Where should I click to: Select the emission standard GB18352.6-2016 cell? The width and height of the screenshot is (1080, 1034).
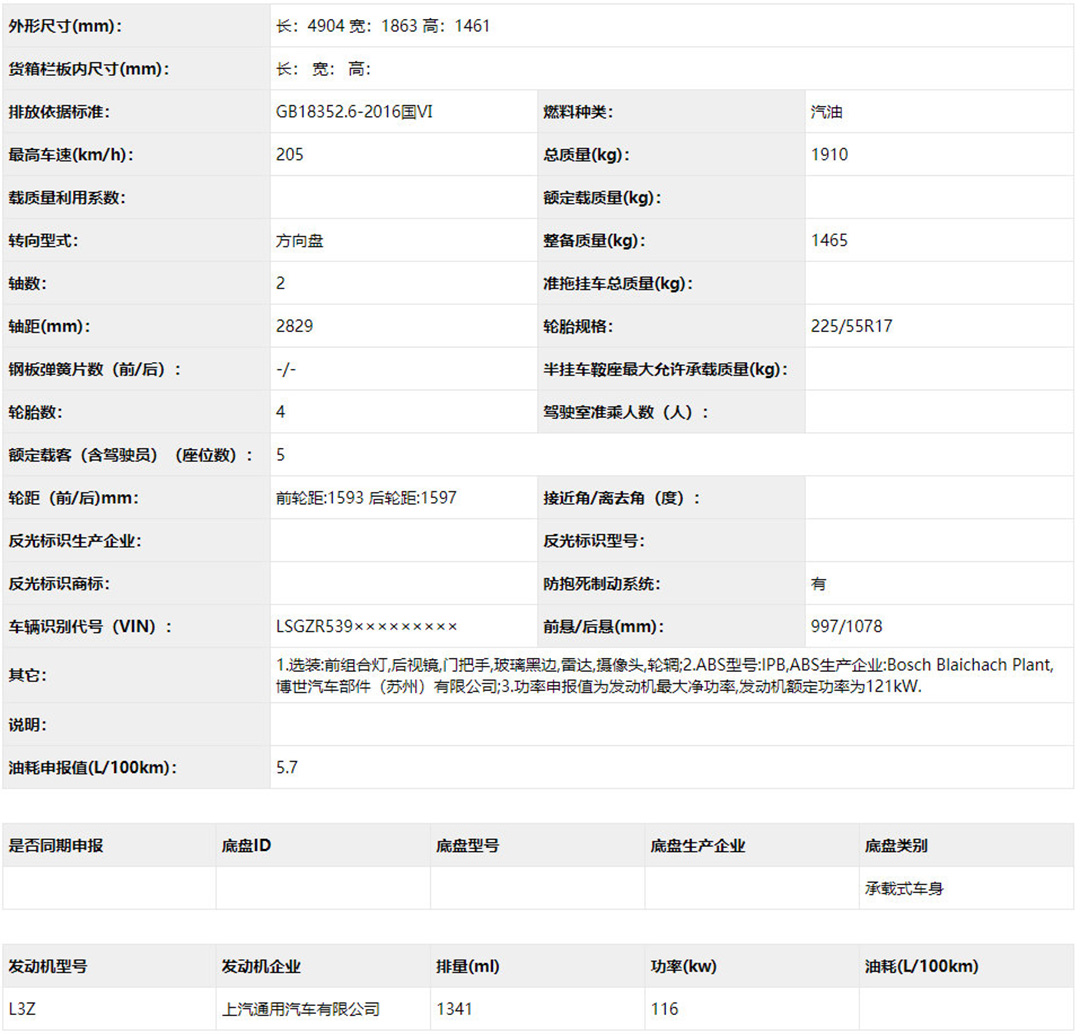pos(354,112)
